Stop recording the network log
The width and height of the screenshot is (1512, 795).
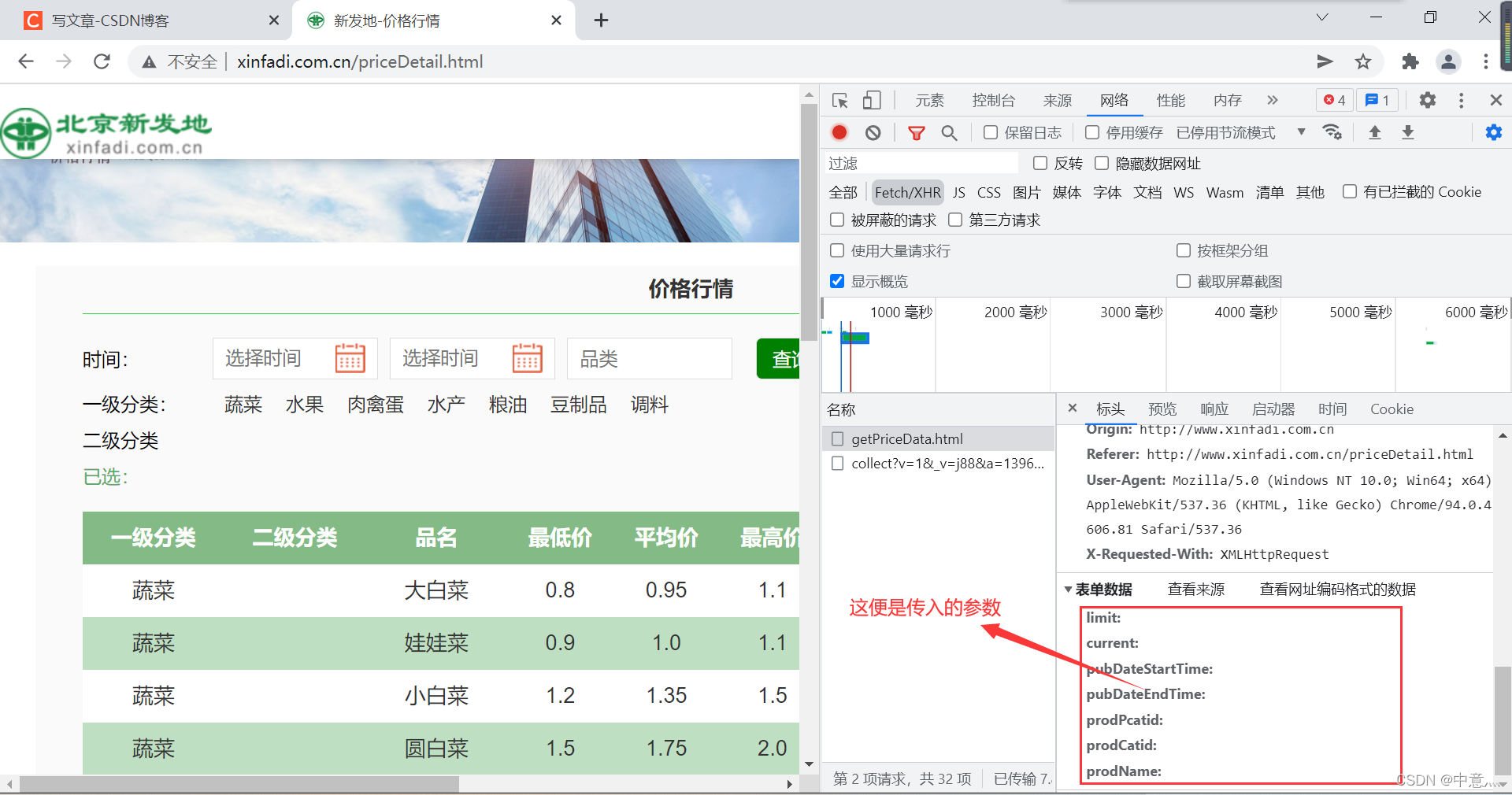click(x=839, y=132)
